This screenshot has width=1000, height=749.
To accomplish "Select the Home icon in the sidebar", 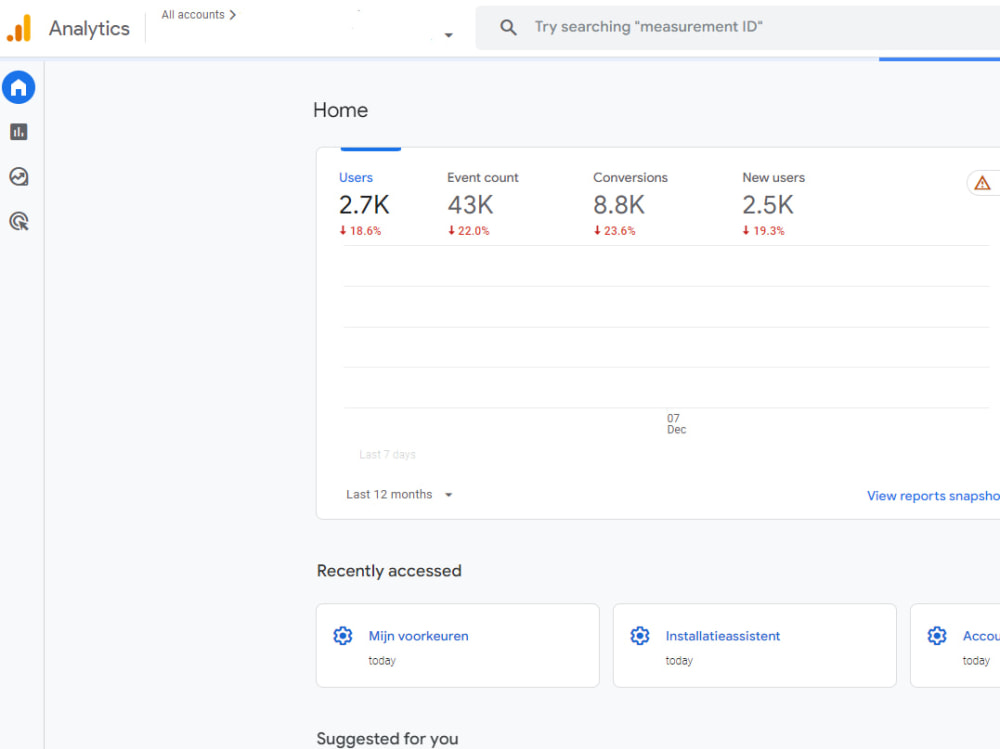I will 18,87.
